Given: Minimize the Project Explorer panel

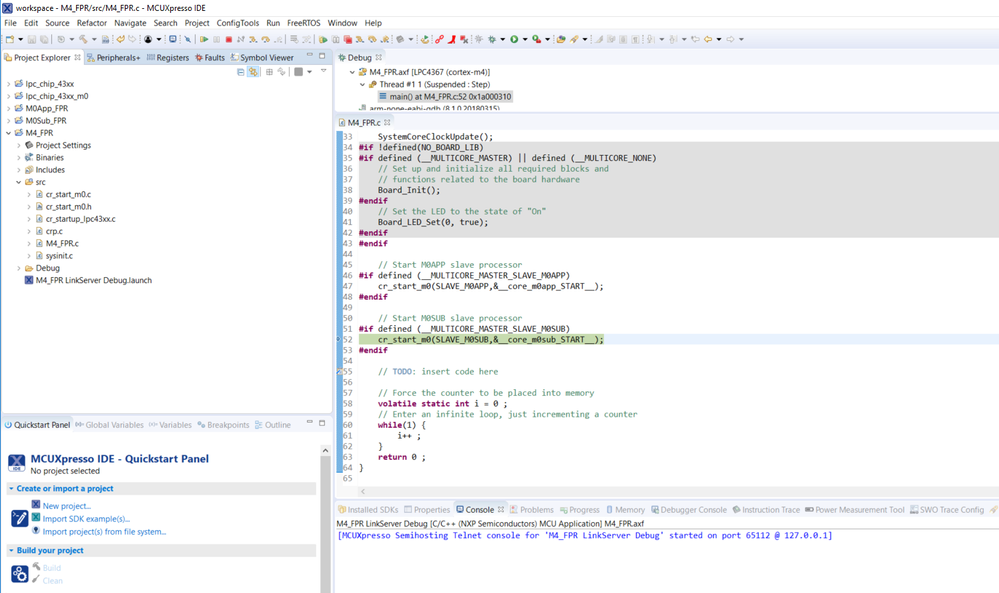Looking at the screenshot, I should coord(310,55).
